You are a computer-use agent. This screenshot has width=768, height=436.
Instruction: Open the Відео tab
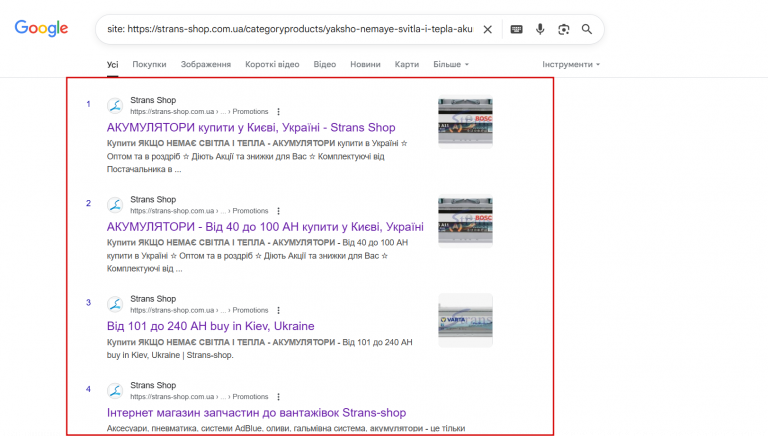325,65
